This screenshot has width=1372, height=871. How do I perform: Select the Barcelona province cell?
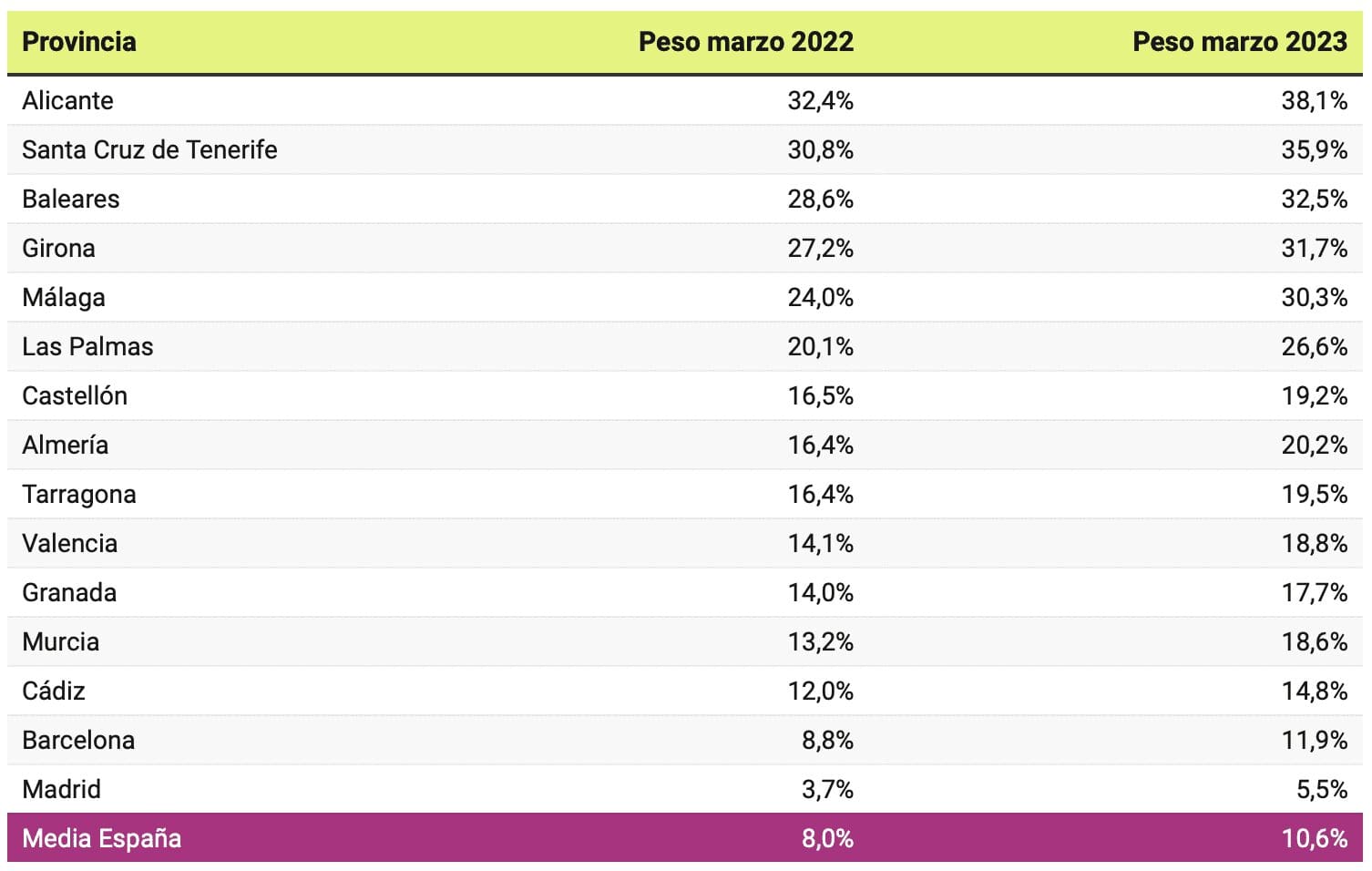pyautogui.click(x=78, y=740)
